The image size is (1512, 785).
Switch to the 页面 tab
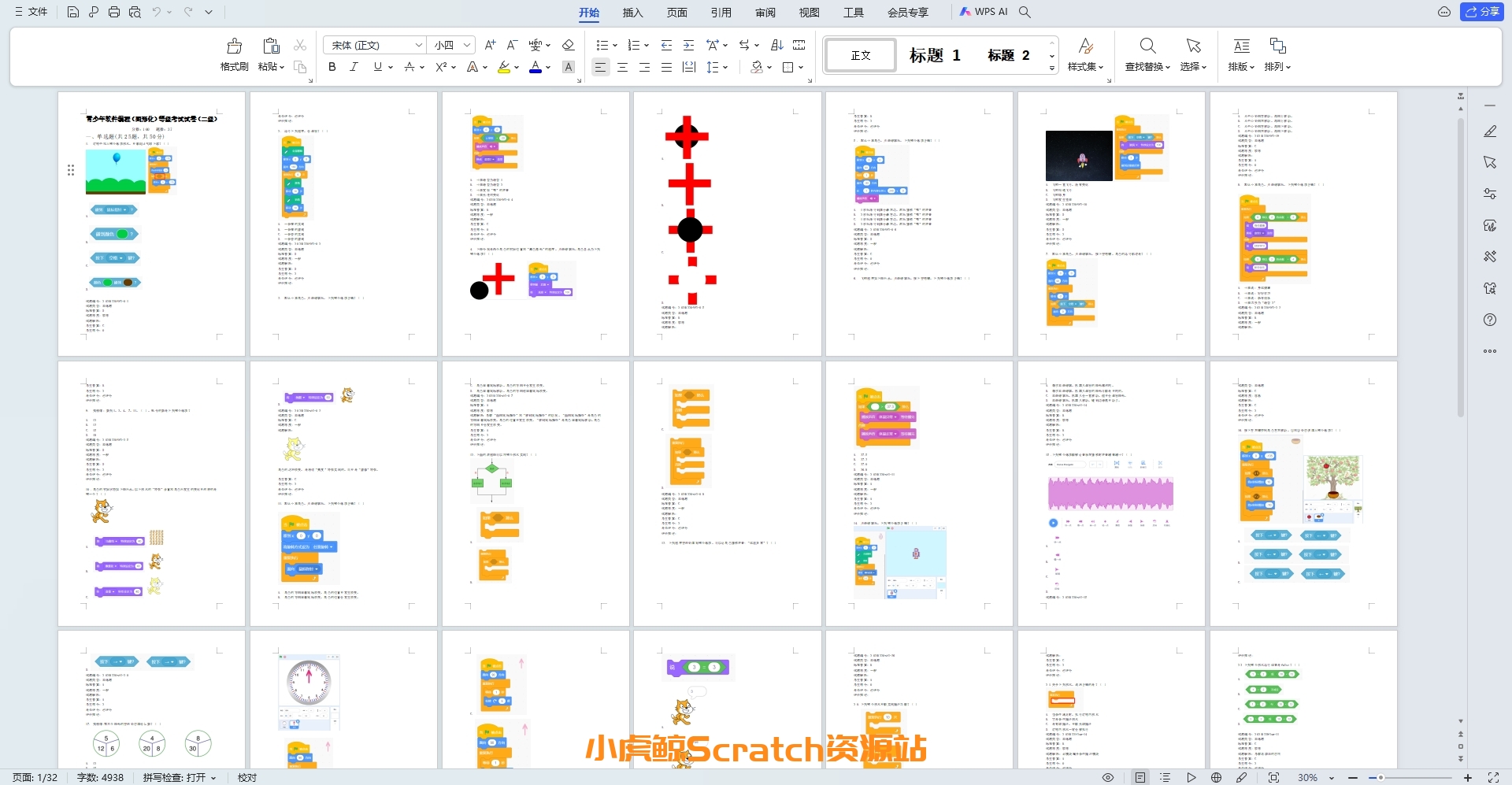[x=676, y=12]
